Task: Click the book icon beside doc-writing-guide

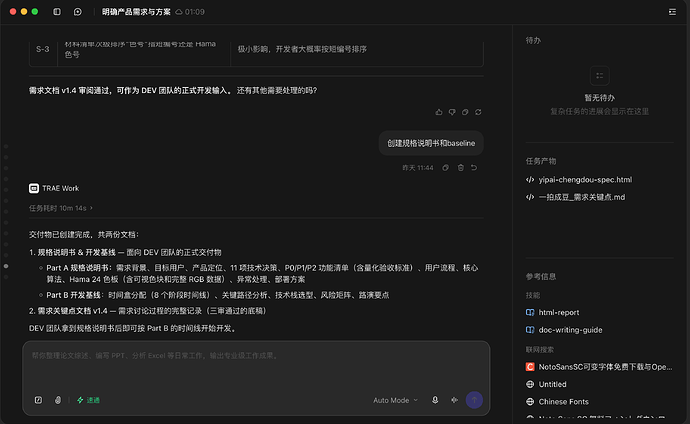Action: coord(530,330)
